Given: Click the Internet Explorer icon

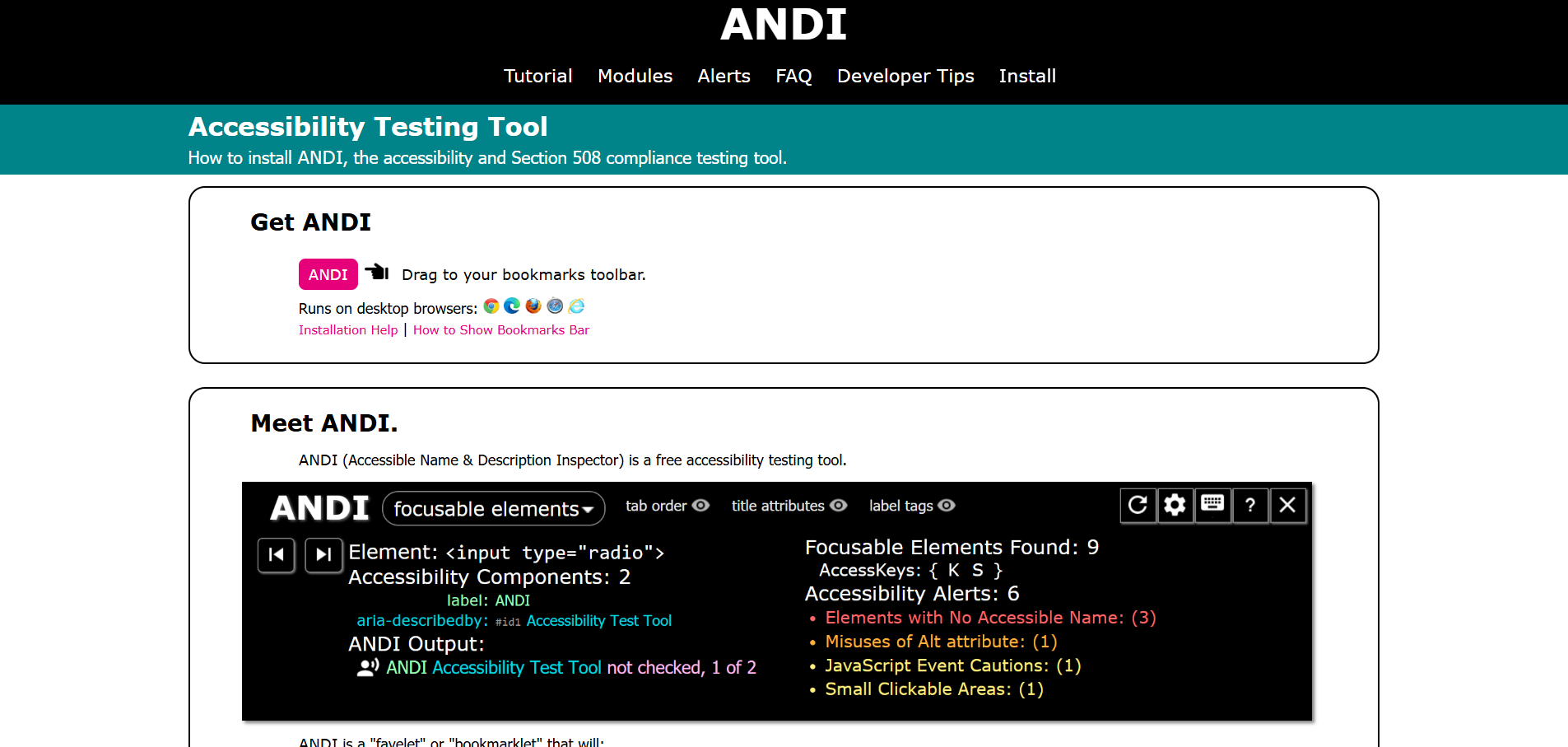Looking at the screenshot, I should (576, 306).
